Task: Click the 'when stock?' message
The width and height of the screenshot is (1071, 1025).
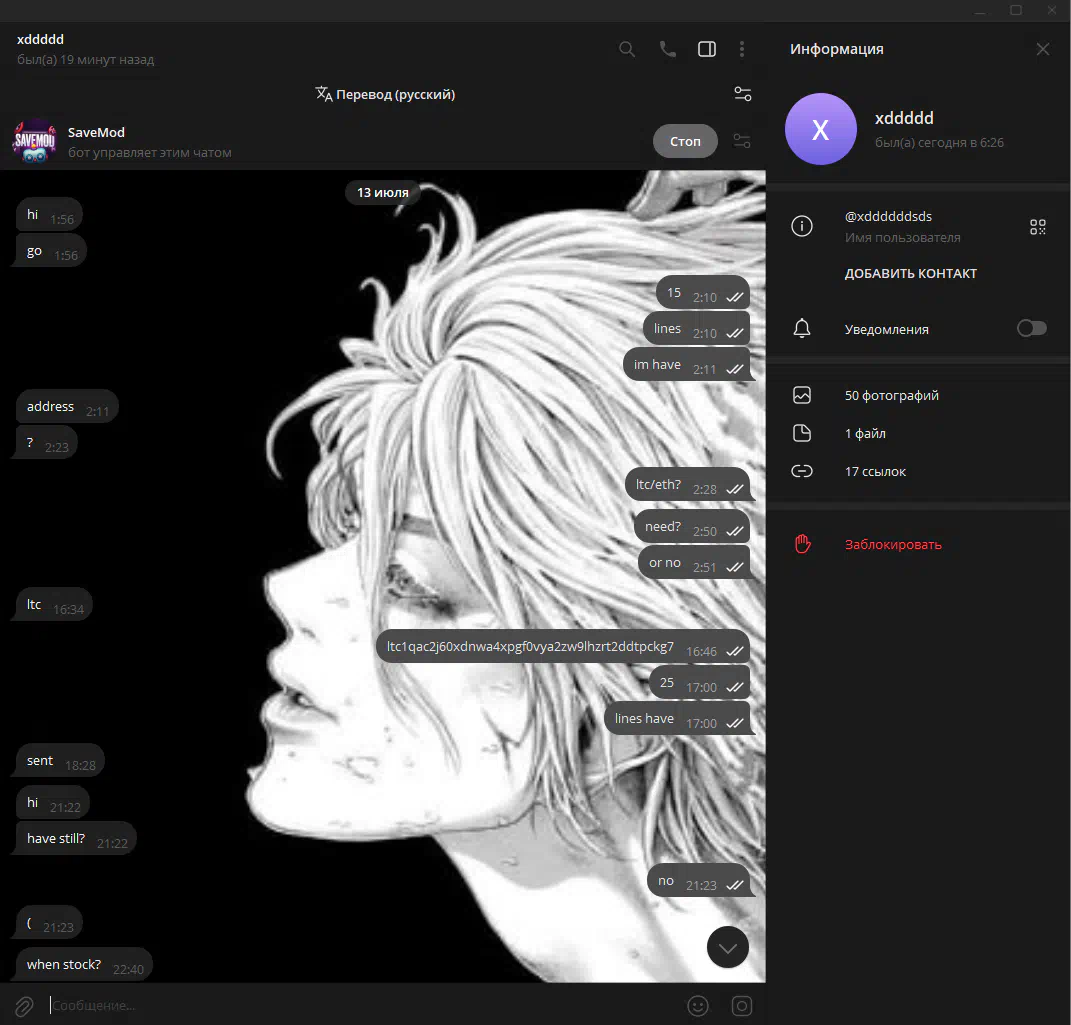Action: click(81, 965)
